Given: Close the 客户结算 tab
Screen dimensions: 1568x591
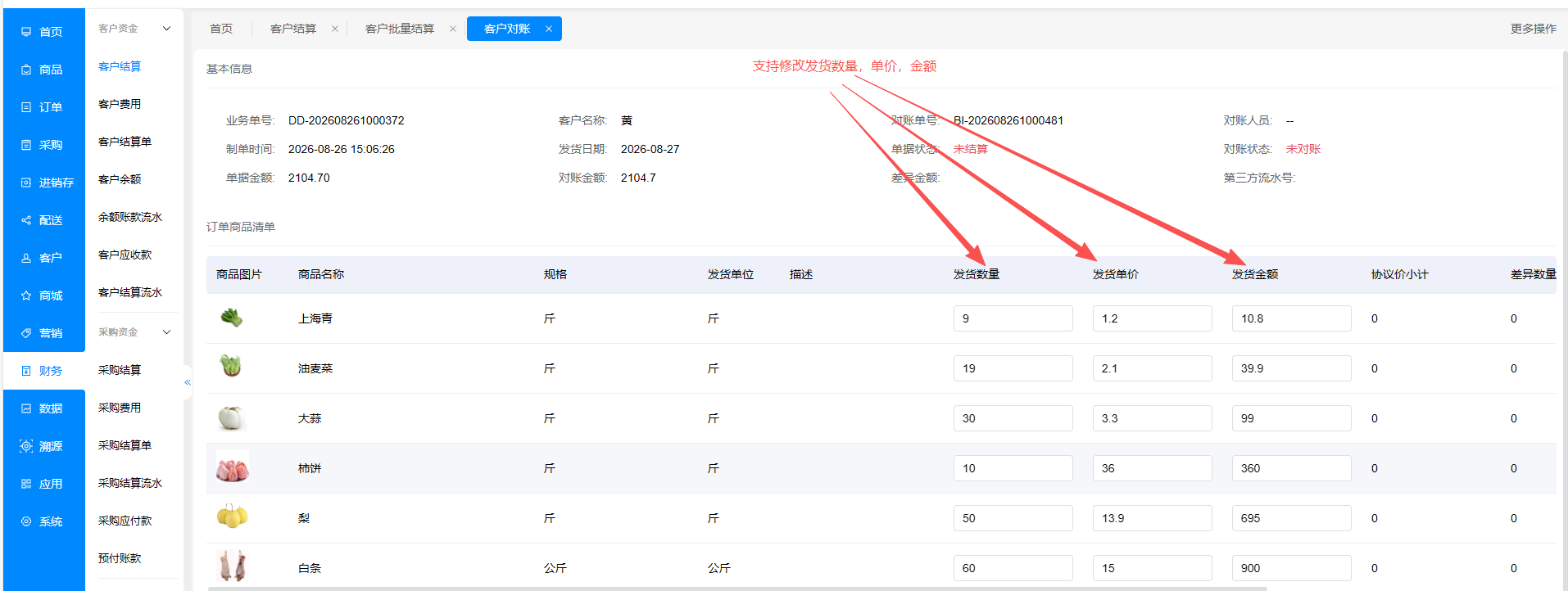Looking at the screenshot, I should click(335, 29).
